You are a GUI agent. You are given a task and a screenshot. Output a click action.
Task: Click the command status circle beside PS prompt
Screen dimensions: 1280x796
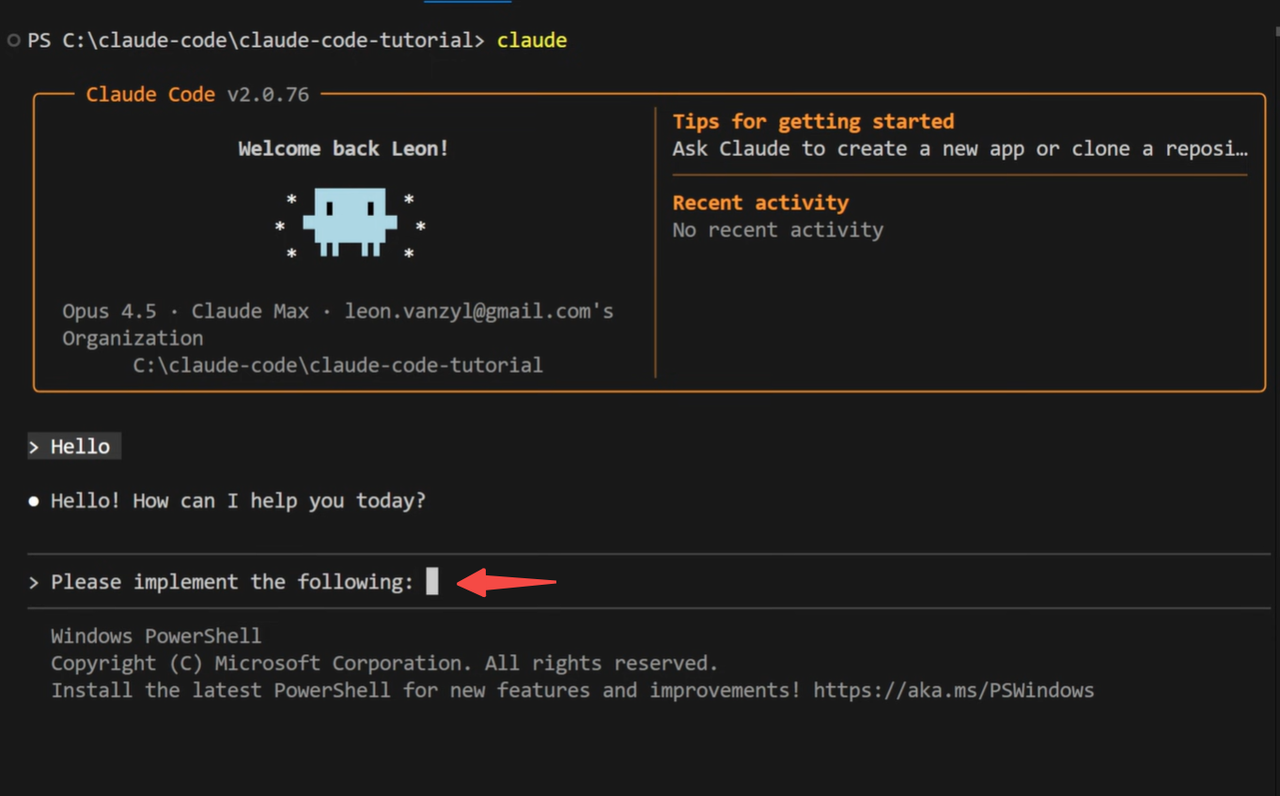click(x=13, y=41)
